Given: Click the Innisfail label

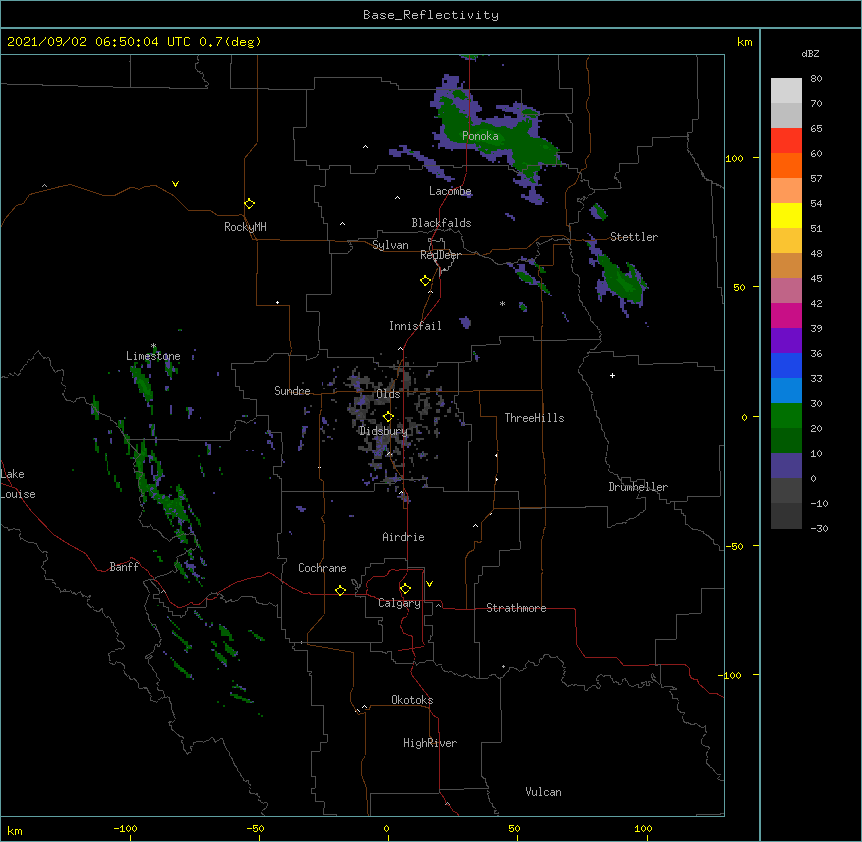Looking at the screenshot, I should [415, 326].
